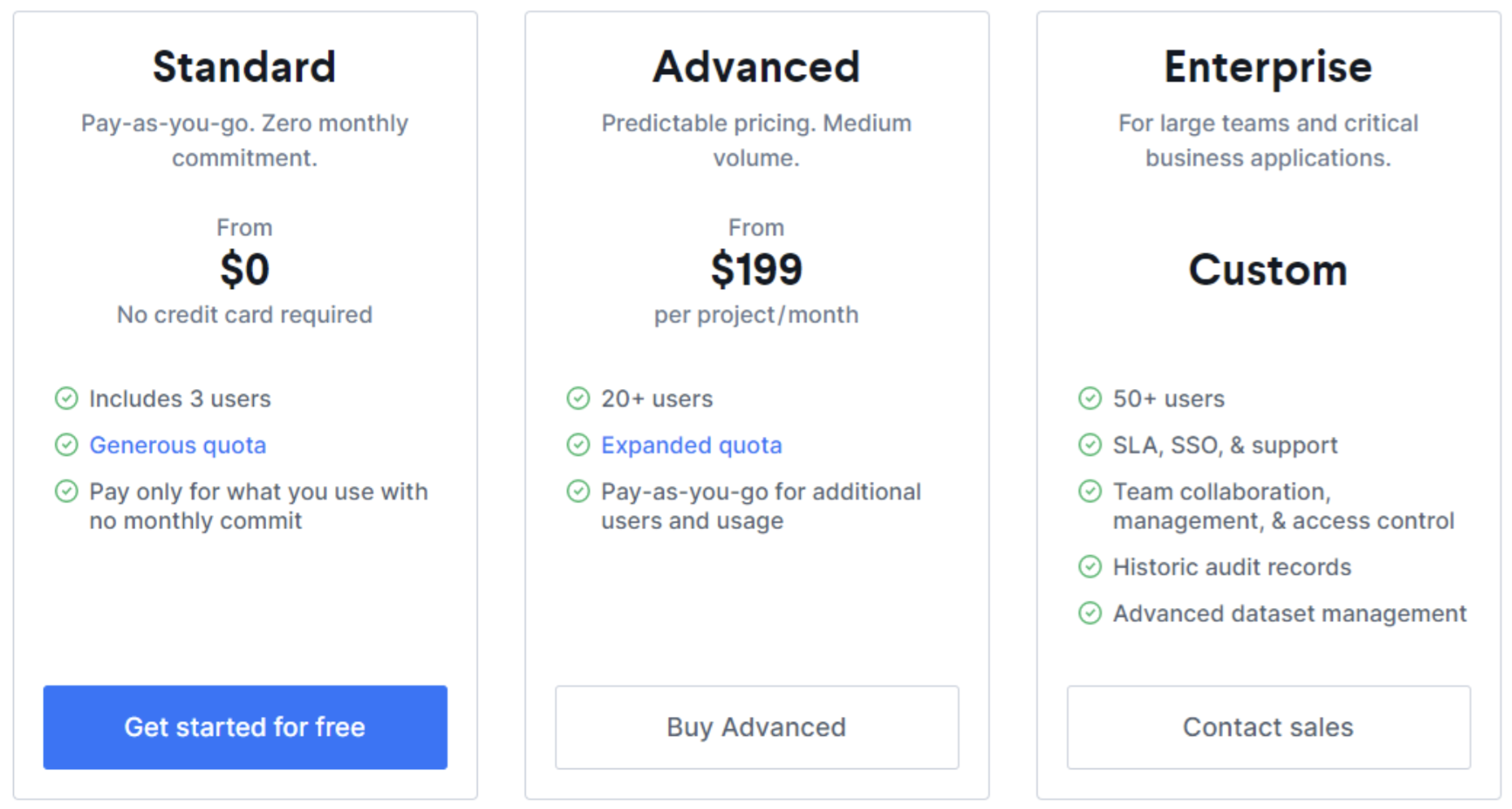
Task: Select the Standard plan heading
Action: coord(244,67)
